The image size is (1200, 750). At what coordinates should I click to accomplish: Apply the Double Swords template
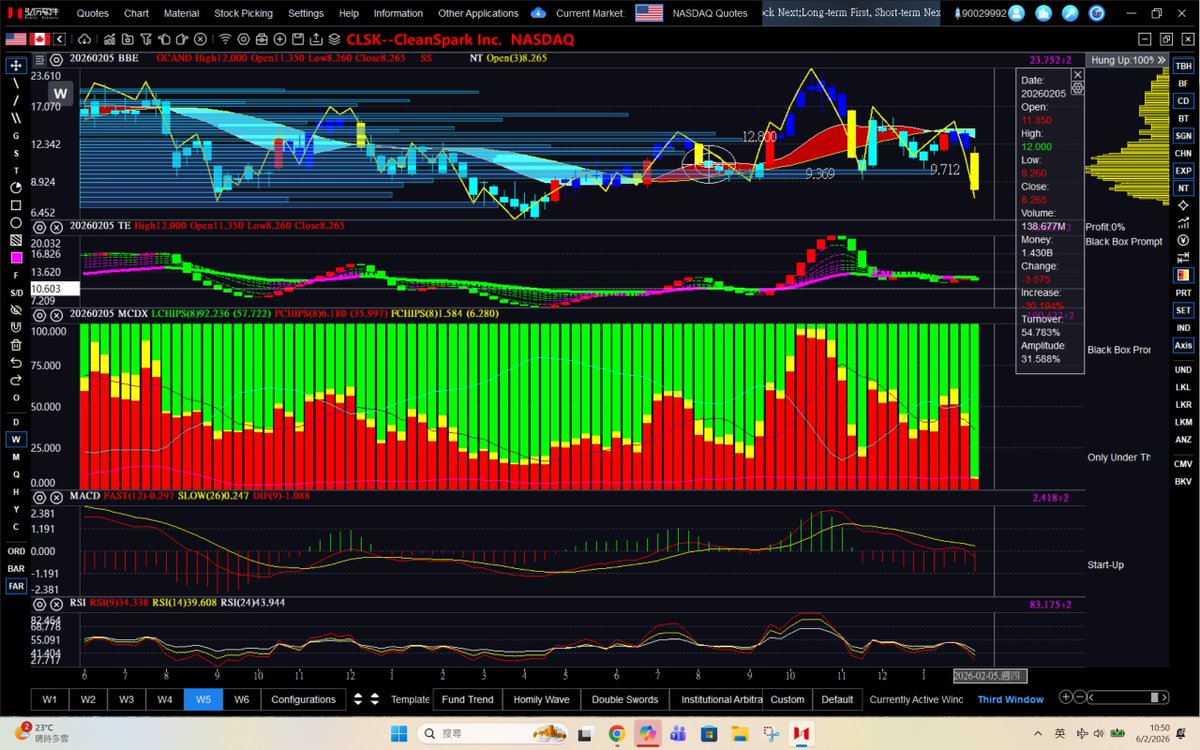click(x=625, y=699)
